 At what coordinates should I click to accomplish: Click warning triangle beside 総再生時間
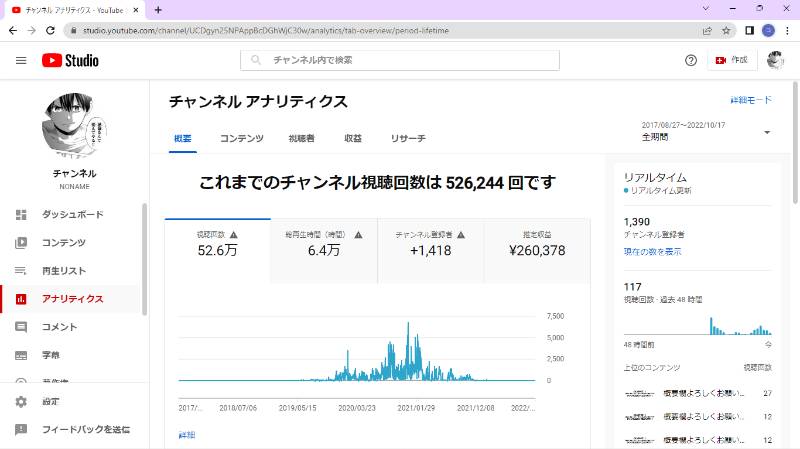point(358,235)
